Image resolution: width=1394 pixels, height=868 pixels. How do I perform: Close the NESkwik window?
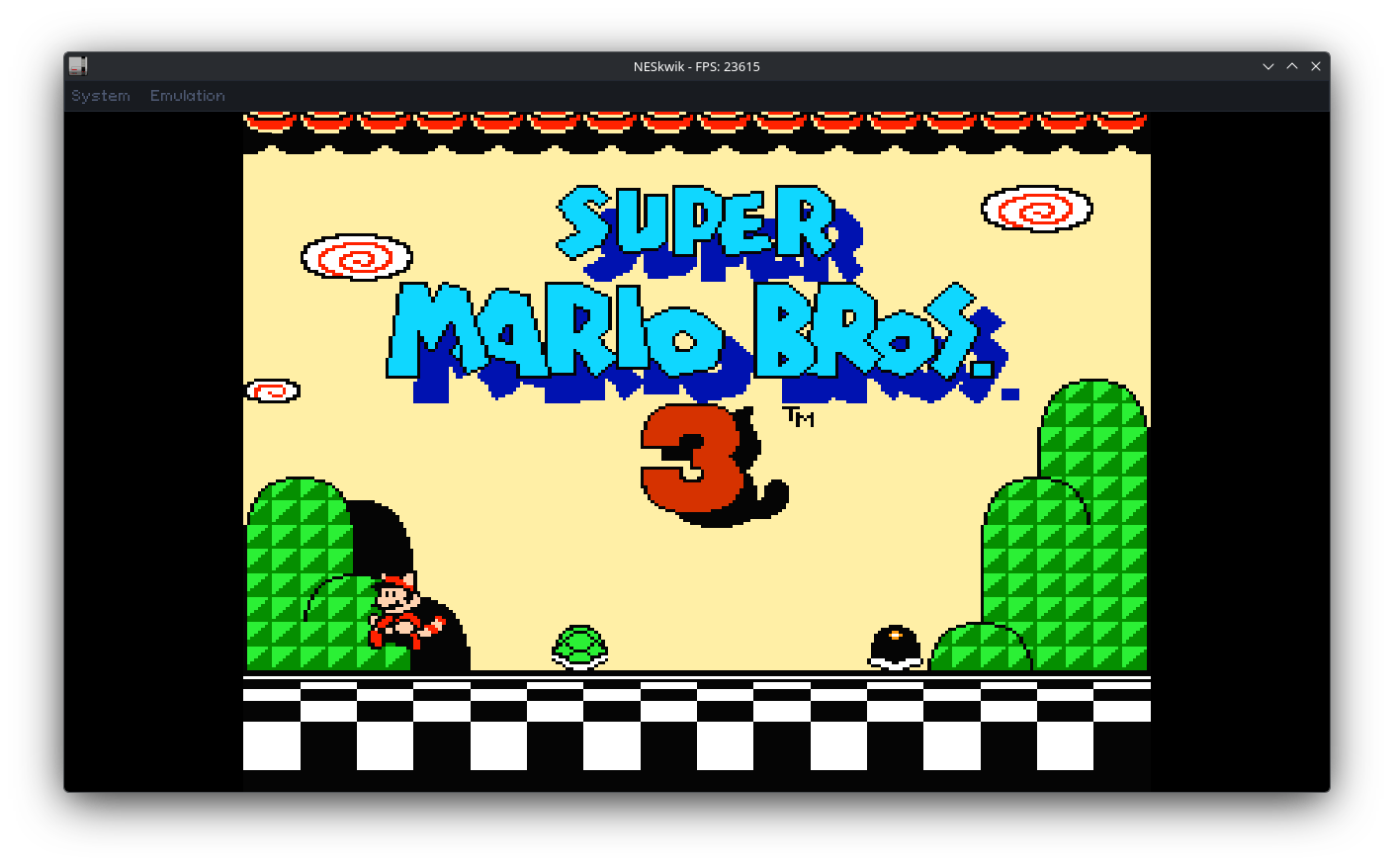tap(1316, 66)
